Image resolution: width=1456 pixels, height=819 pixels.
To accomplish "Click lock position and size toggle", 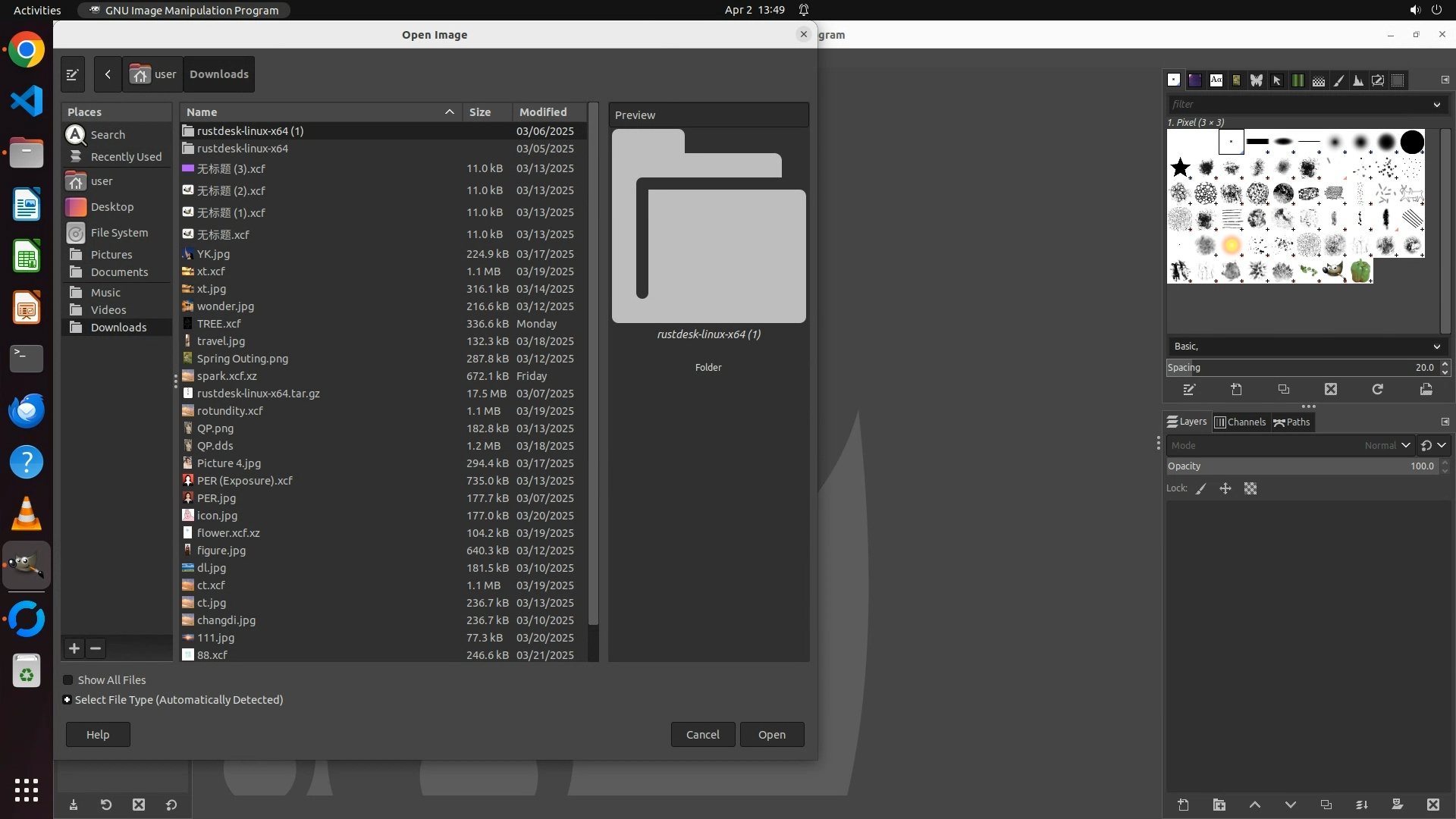I will 1225,489.
